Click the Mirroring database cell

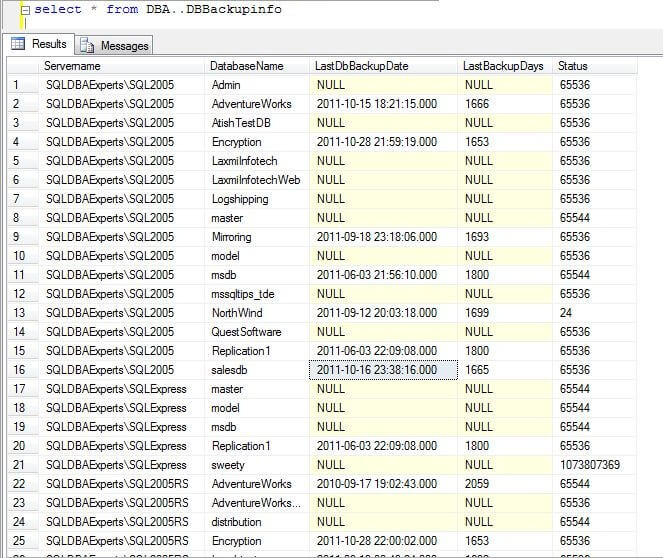(257, 237)
